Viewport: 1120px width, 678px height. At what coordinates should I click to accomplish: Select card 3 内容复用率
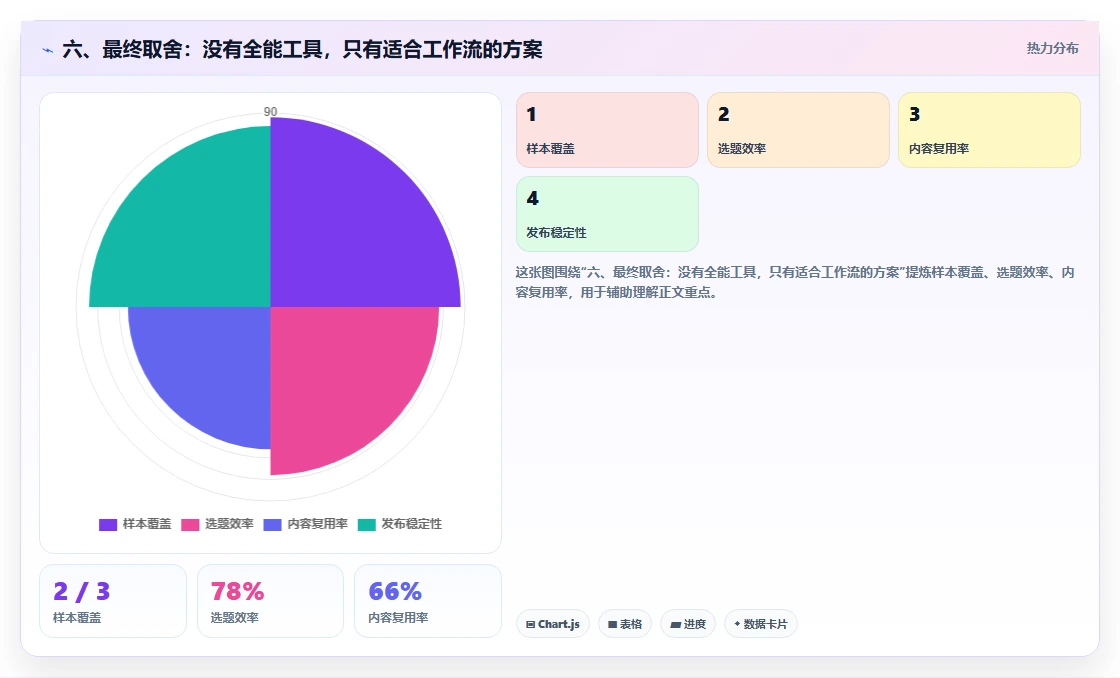tap(989, 130)
